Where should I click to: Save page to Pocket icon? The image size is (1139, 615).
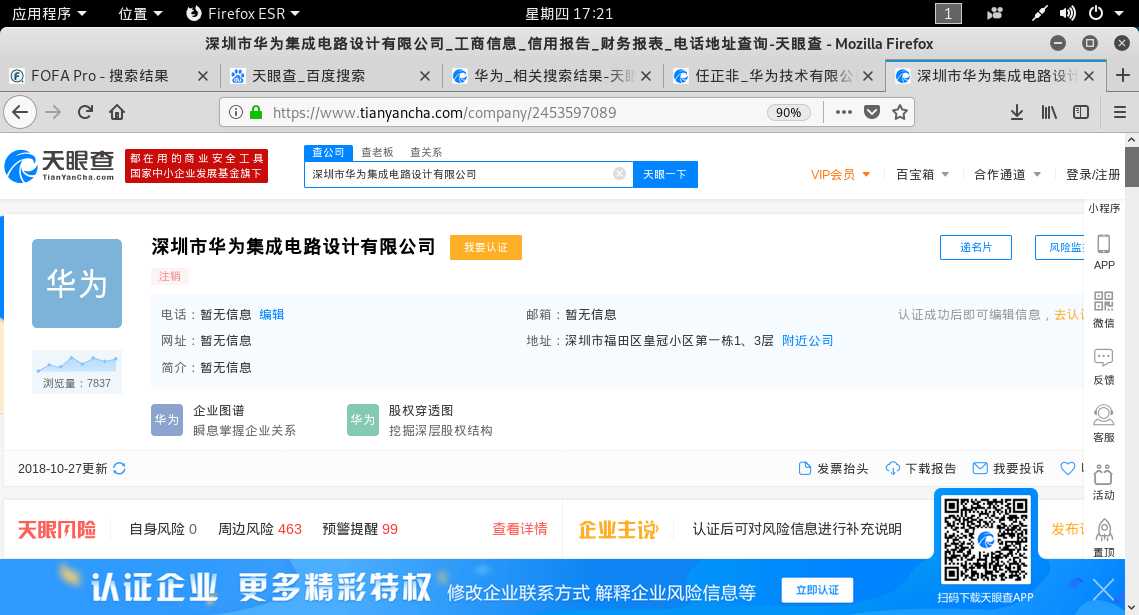click(x=872, y=112)
